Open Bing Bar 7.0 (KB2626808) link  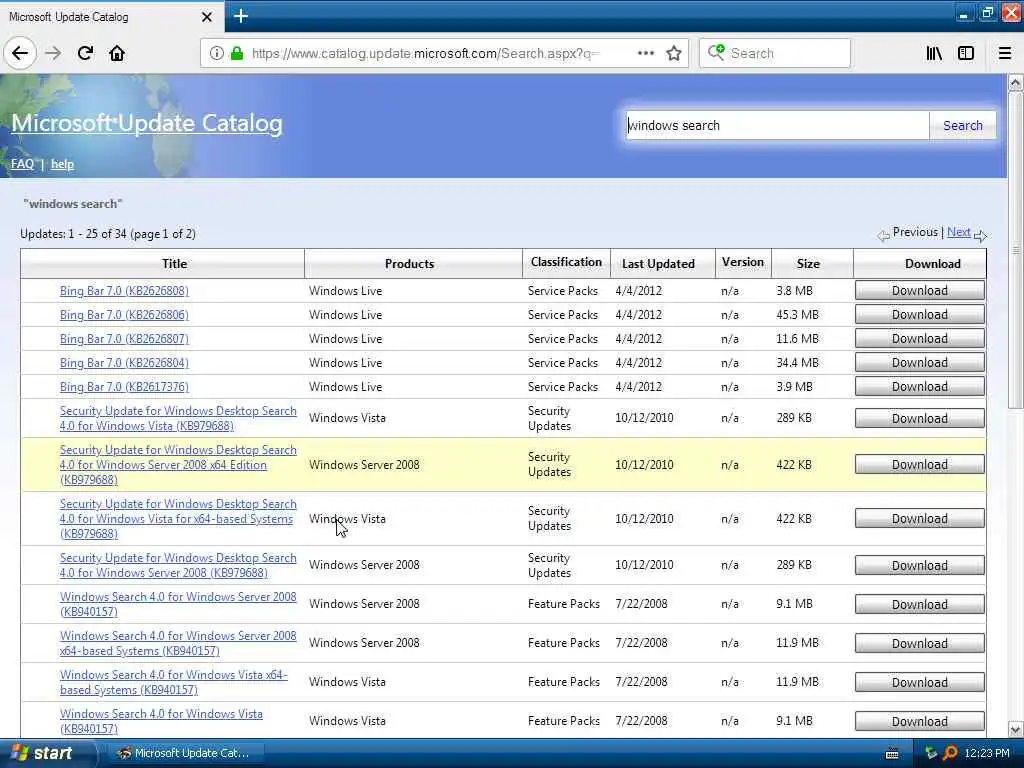click(124, 291)
